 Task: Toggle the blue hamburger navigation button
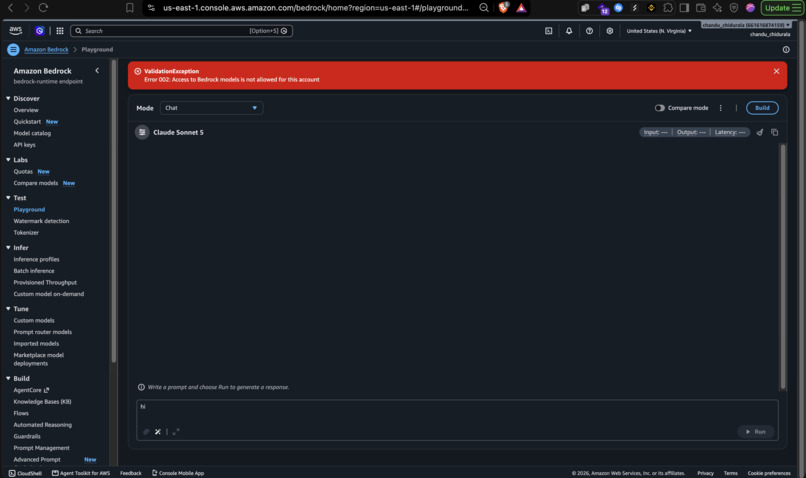pyautogui.click(x=13, y=49)
